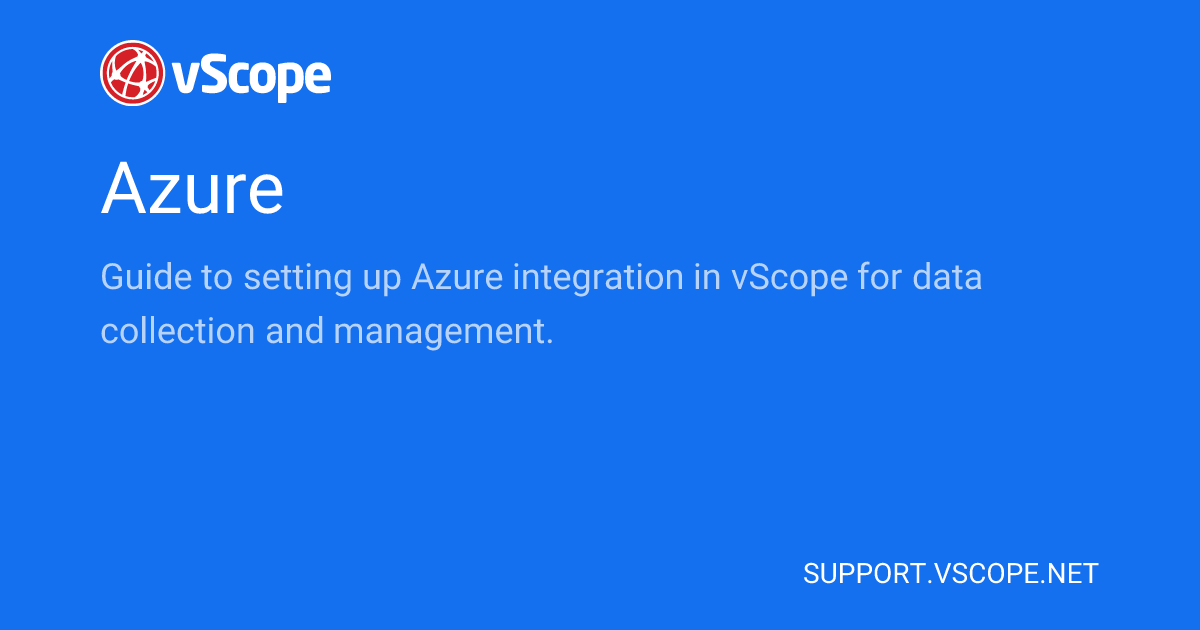
Task: Click the letter A of the Azure heading
Action: (x=122, y=189)
